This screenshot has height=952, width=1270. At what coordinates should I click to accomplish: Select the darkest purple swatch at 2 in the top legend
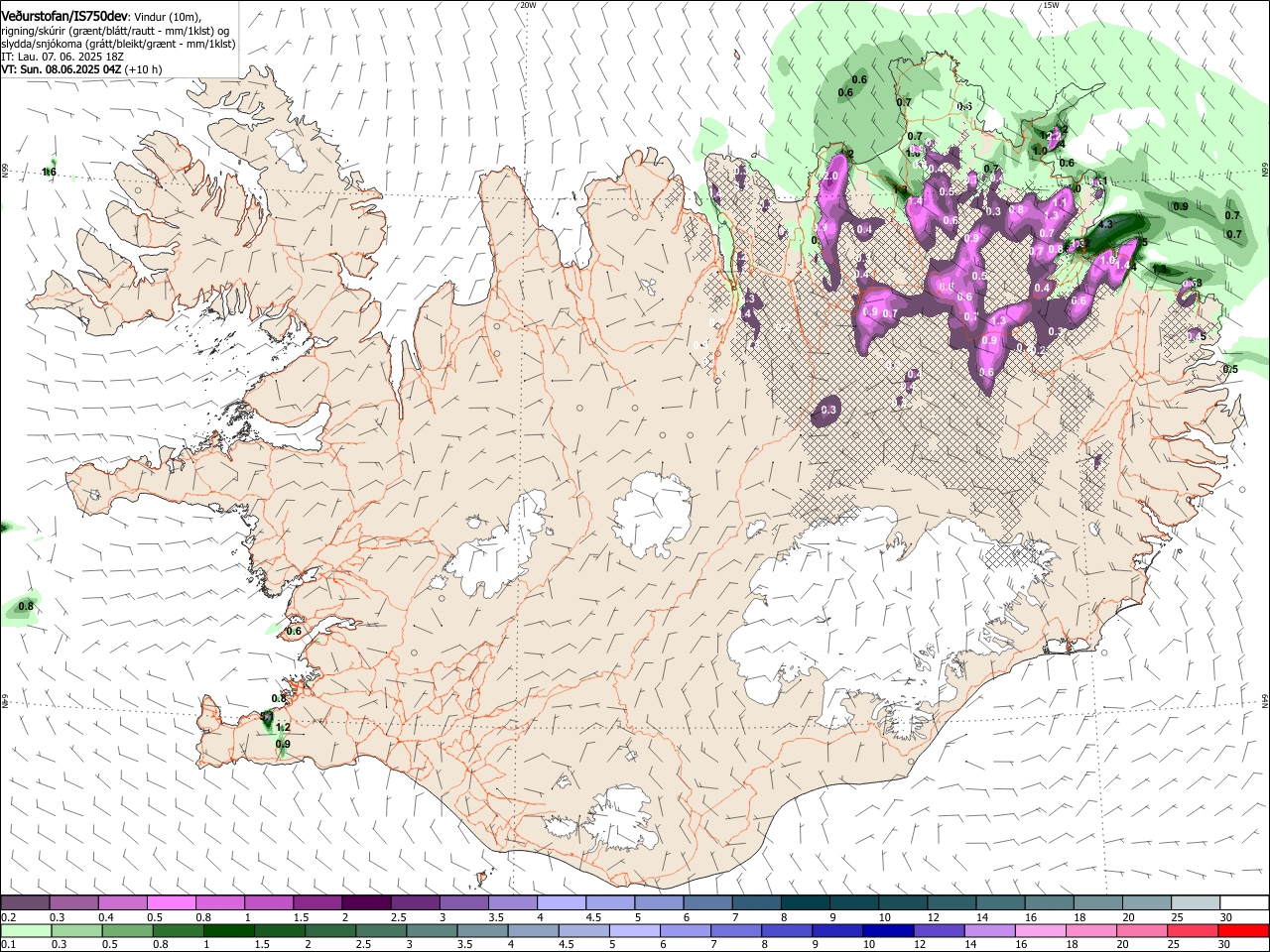coord(365,903)
